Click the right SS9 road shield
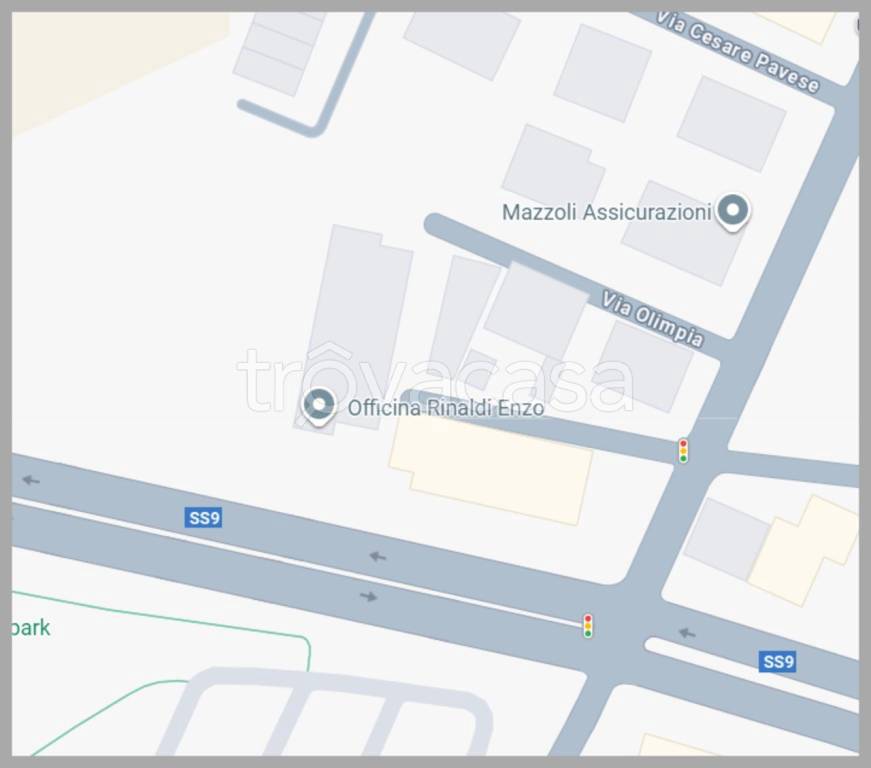 [777, 661]
